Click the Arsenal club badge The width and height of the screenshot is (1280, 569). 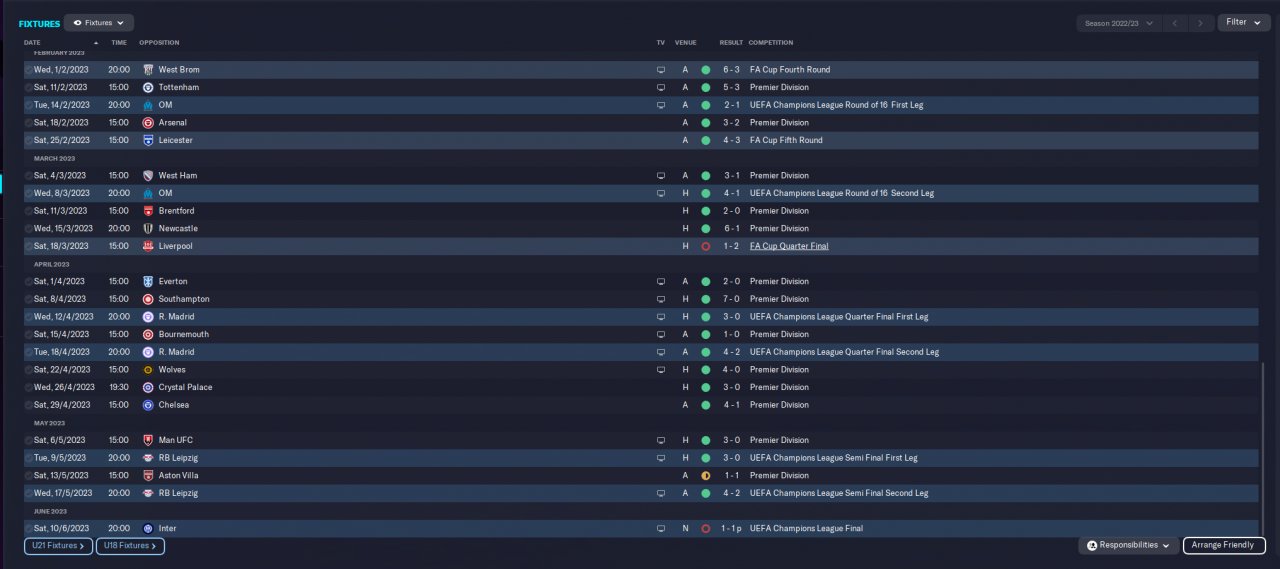[148, 123]
